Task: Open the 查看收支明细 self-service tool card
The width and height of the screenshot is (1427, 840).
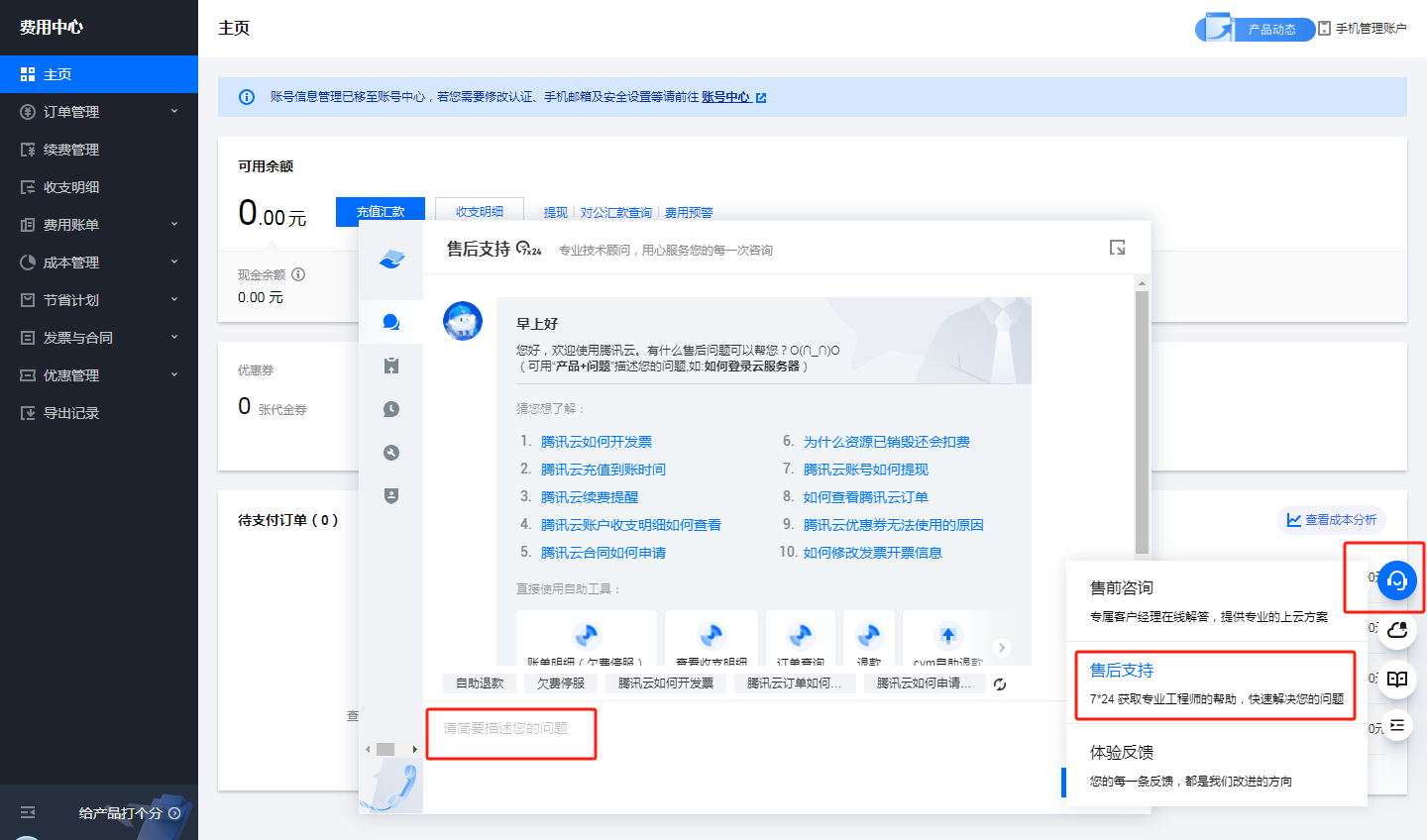Action: pyautogui.click(x=712, y=638)
